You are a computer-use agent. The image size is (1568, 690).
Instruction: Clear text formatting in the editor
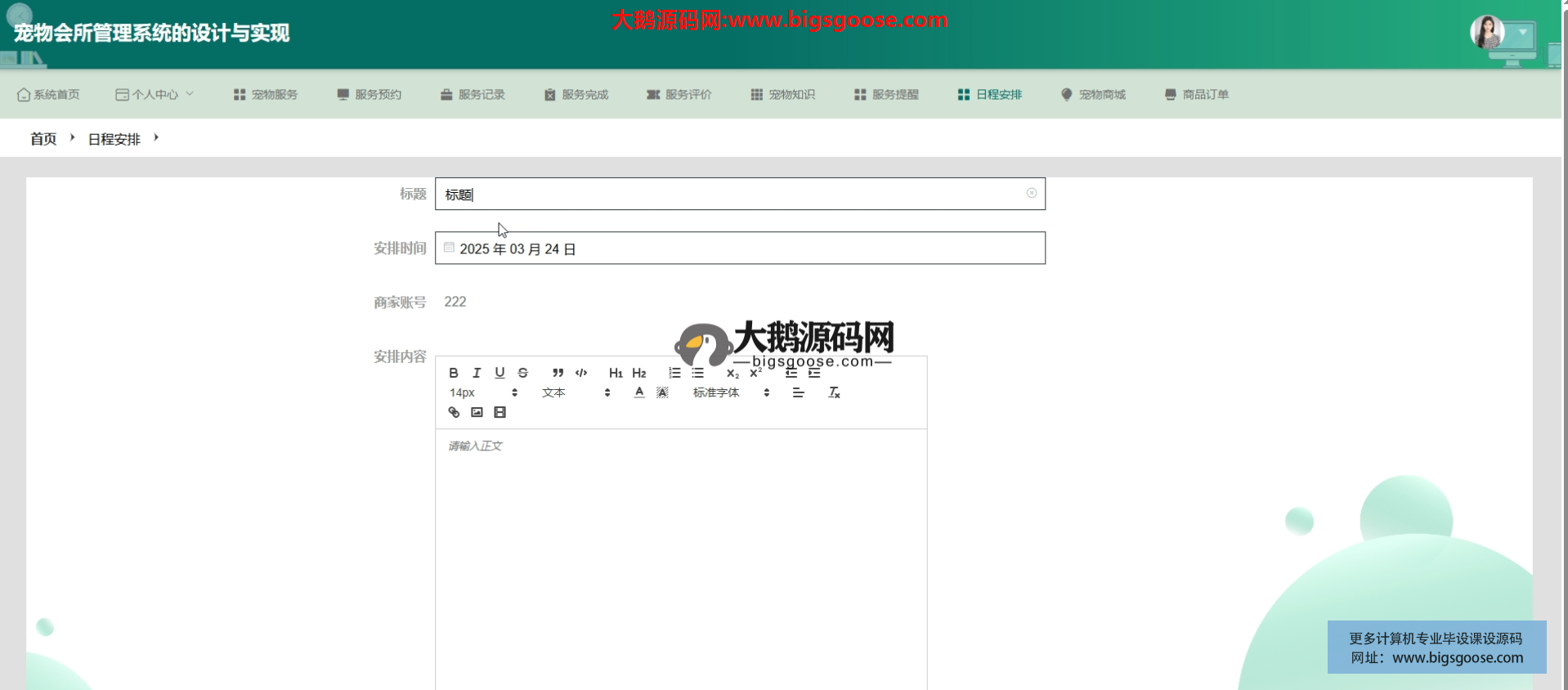(834, 393)
